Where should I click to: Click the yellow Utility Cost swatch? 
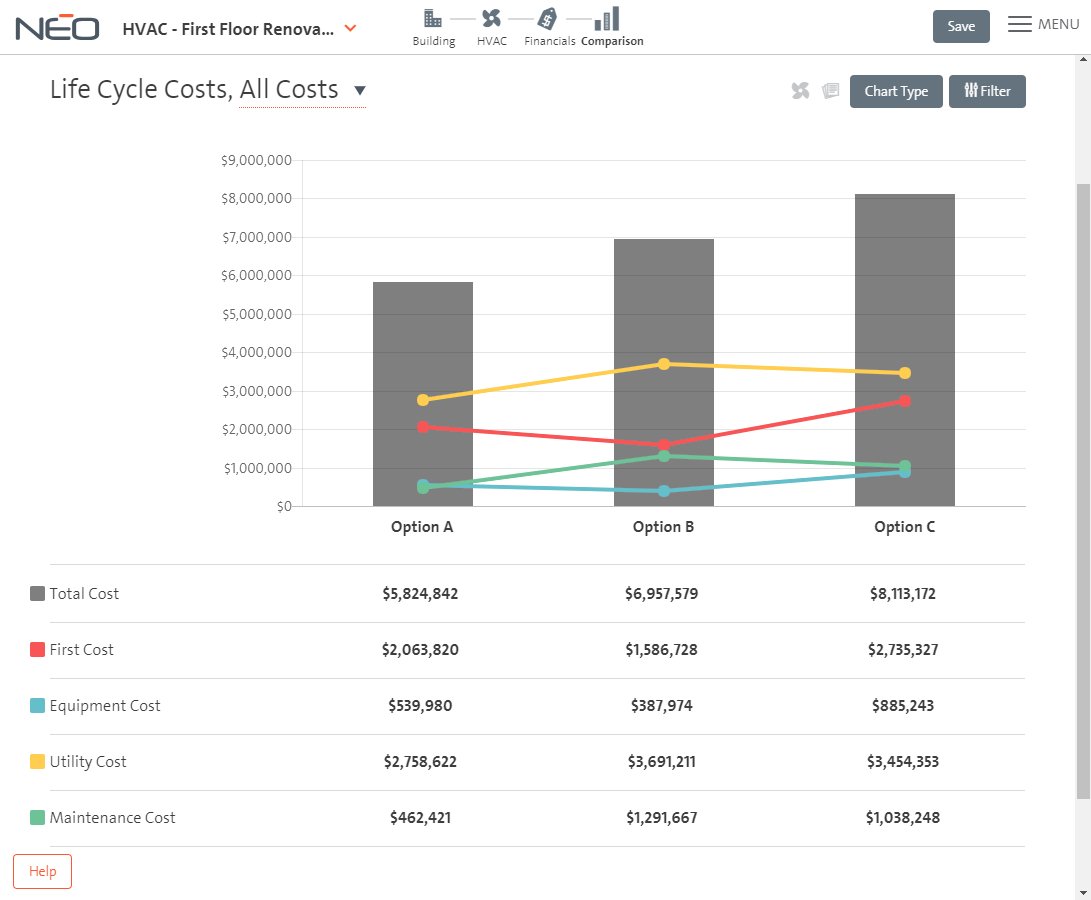(35, 761)
